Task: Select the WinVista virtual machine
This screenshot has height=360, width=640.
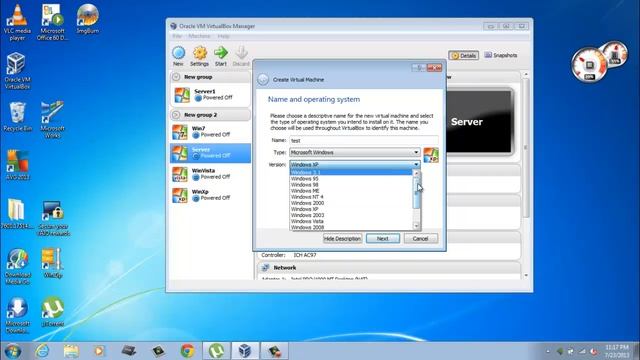Action: [210, 174]
